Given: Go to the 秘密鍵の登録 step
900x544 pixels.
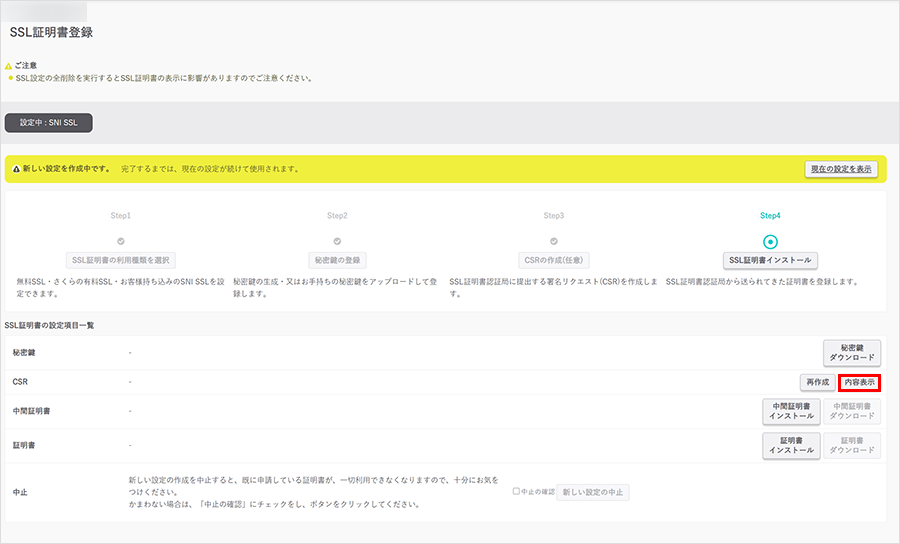Looking at the screenshot, I should pyautogui.click(x=337, y=260).
